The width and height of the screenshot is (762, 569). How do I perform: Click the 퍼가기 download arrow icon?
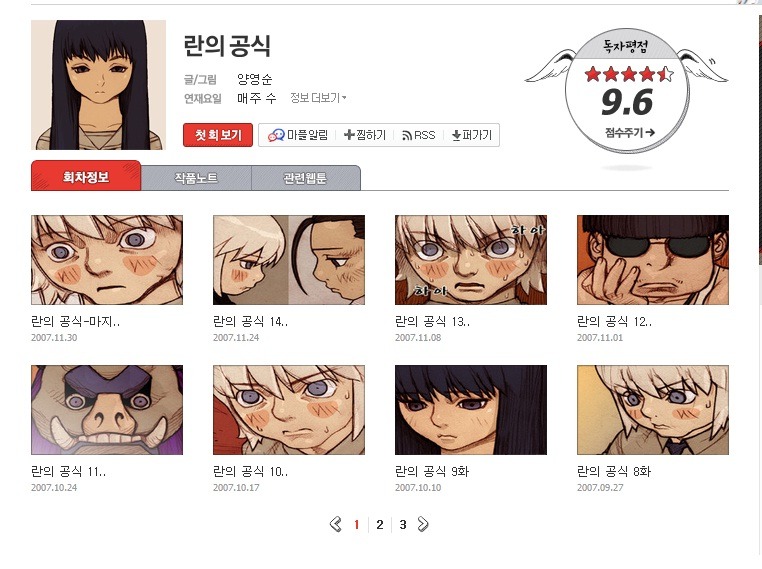456,136
